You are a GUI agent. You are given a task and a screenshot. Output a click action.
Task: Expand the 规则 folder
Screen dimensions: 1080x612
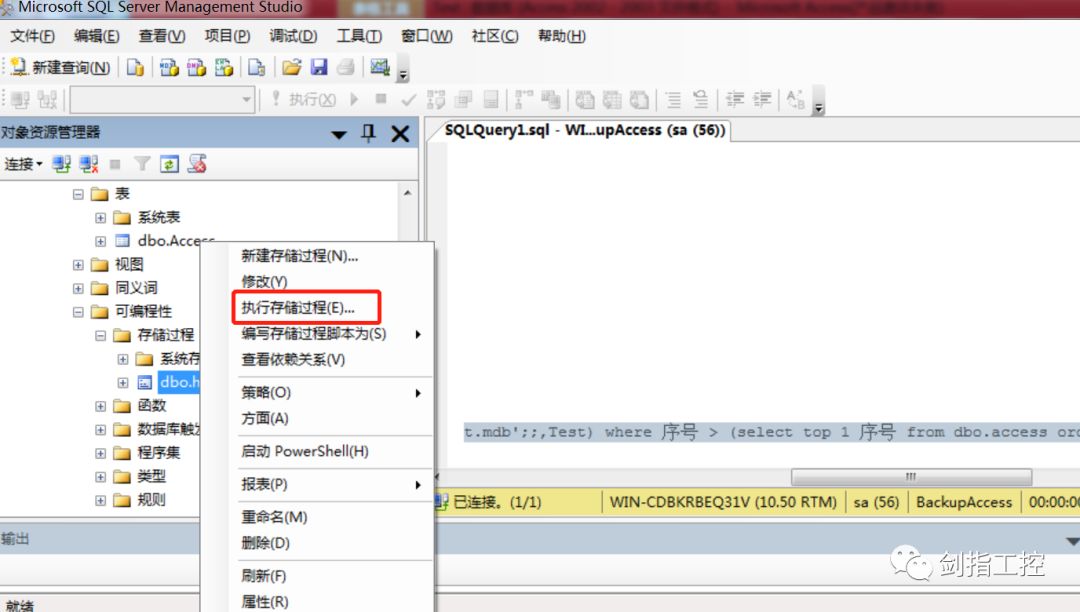coord(101,500)
